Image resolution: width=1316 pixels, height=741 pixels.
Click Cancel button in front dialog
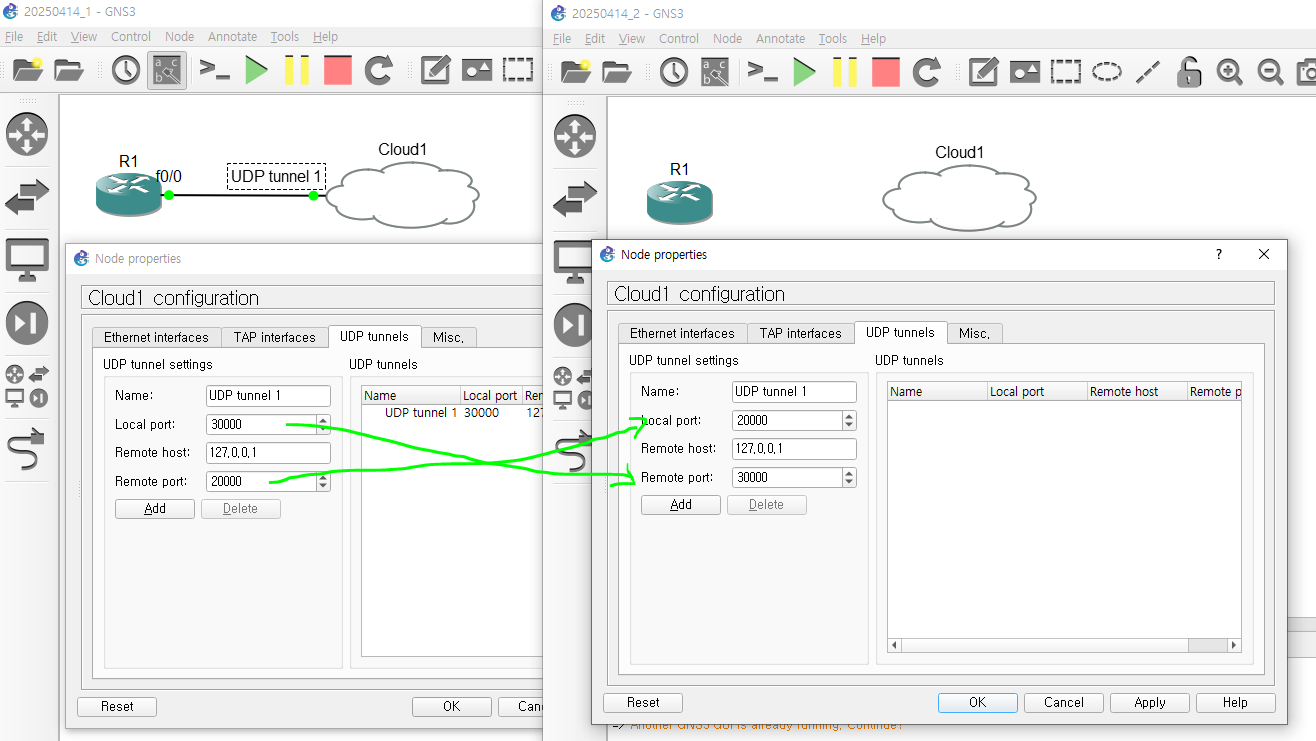pyautogui.click(x=1064, y=703)
